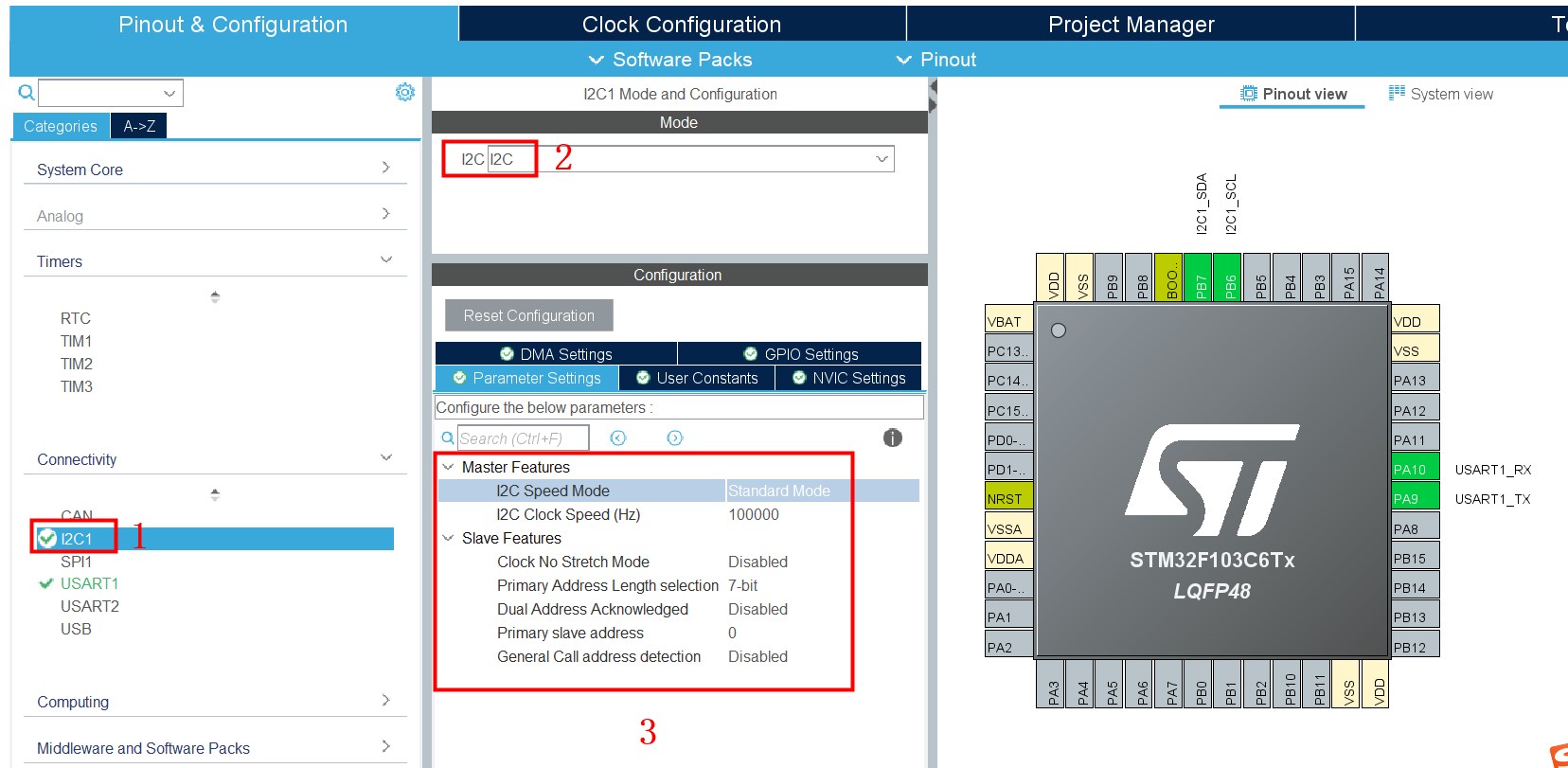Switch to Clock Configuration tab
The width and height of the screenshot is (1568, 768).
[x=682, y=25]
